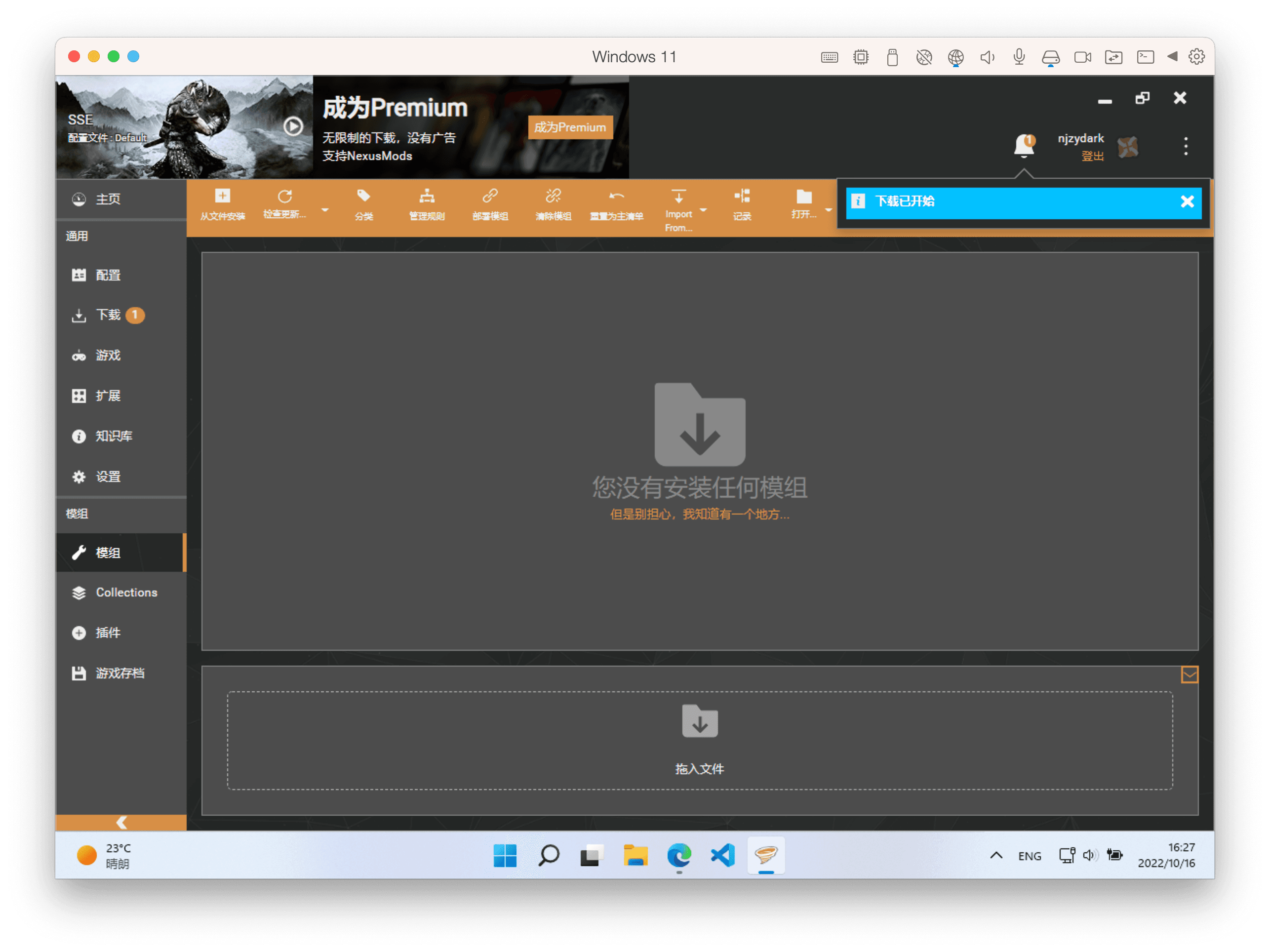Open File Explorer from taskbar
Viewport: 1270px width, 952px height.
(x=635, y=856)
